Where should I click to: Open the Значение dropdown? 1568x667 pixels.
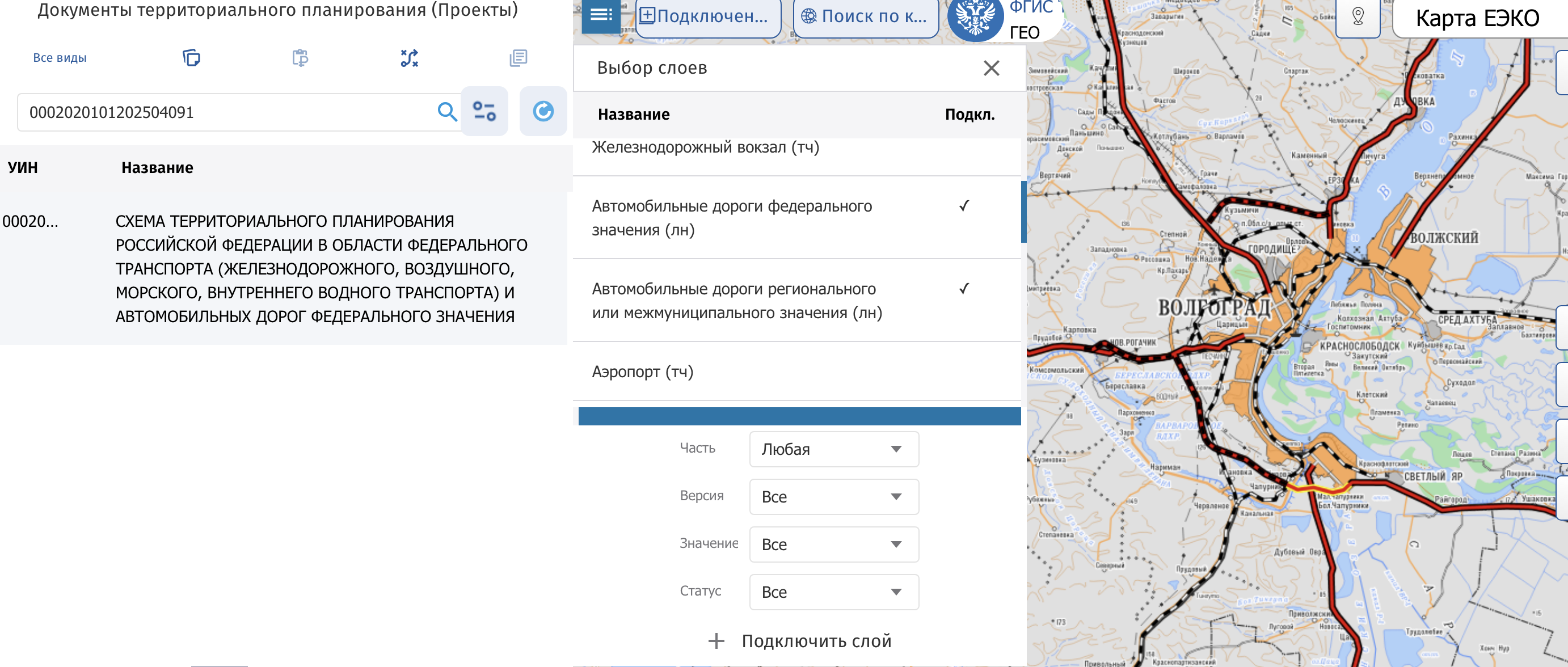tap(834, 544)
